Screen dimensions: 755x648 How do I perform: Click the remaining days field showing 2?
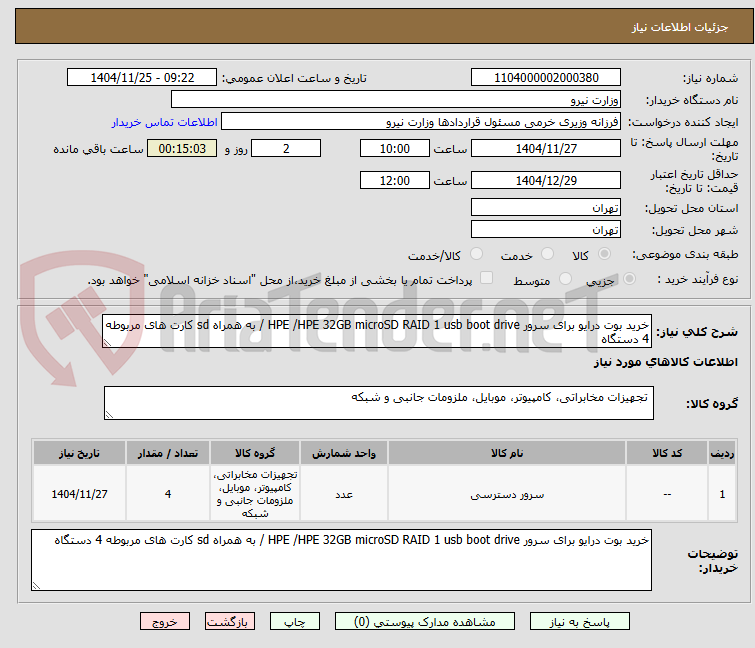coord(286,148)
